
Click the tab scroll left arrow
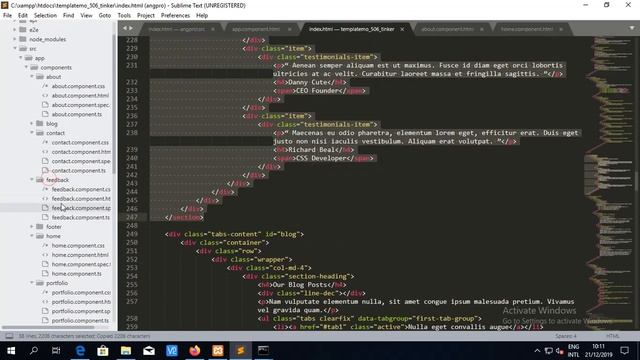tap(125, 28)
